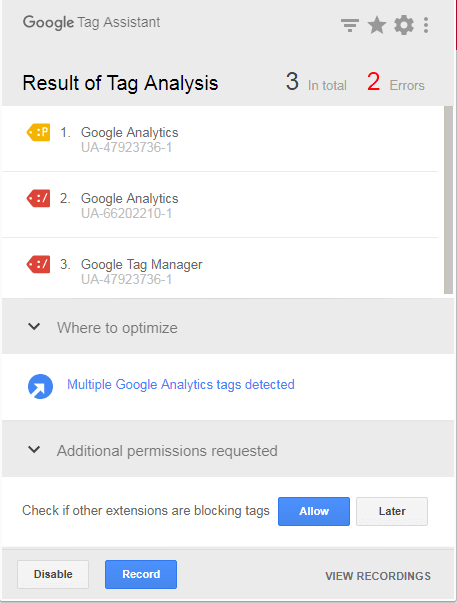Choose Later for extension permissions
The height and width of the screenshot is (603, 457).
coord(392,511)
